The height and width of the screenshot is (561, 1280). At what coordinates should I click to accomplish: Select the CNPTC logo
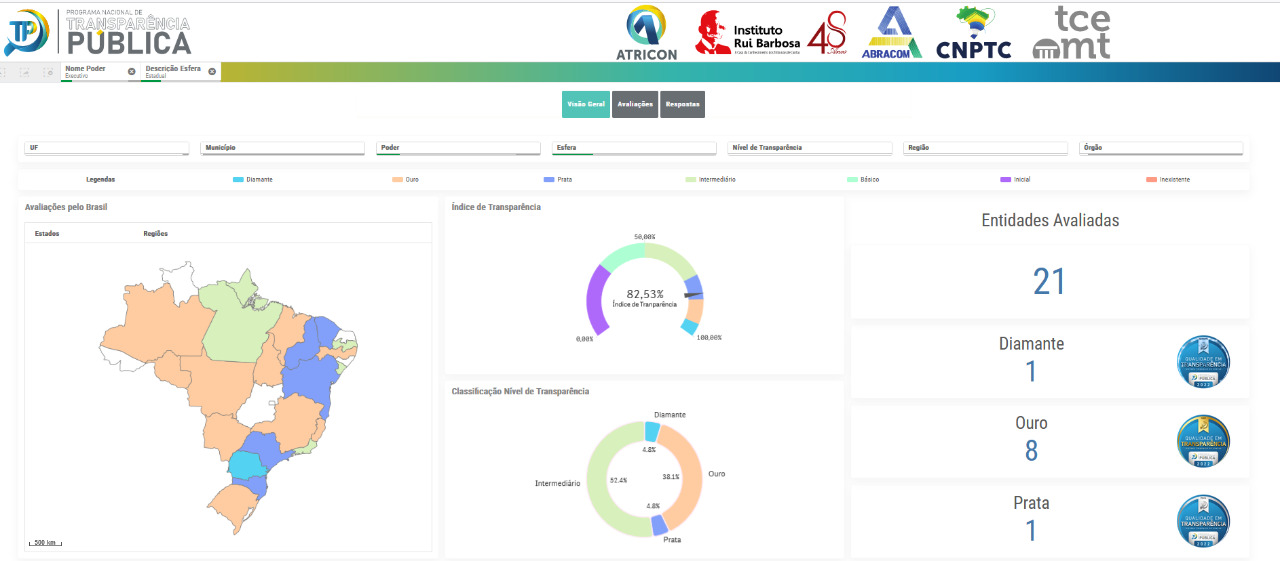pyautogui.click(x=974, y=32)
